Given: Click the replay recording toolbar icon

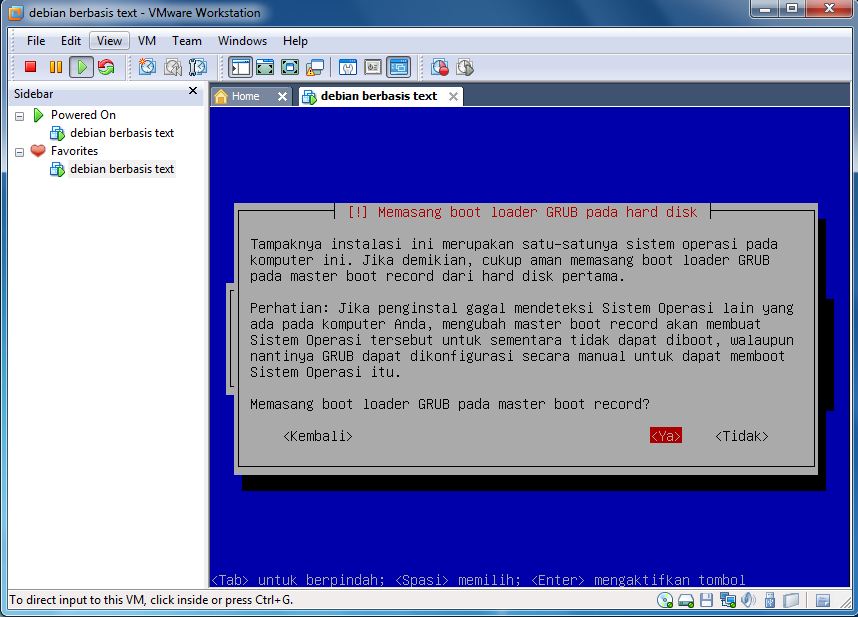Looking at the screenshot, I should (465, 67).
